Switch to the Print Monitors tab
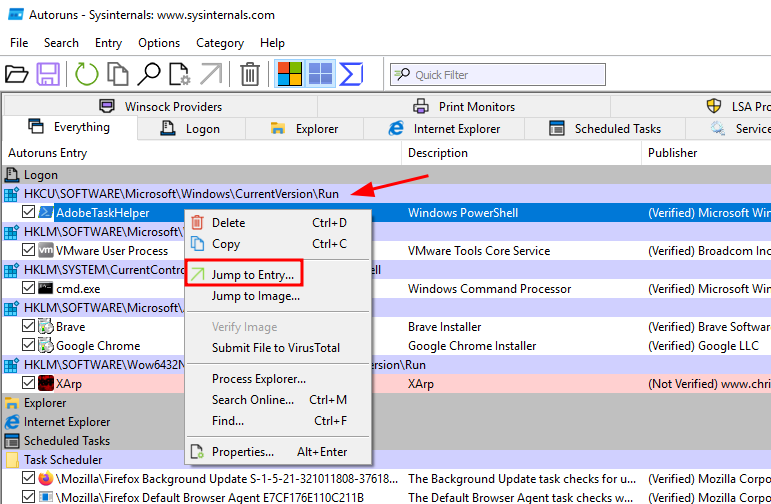This screenshot has height=504, width=771. coord(464,106)
